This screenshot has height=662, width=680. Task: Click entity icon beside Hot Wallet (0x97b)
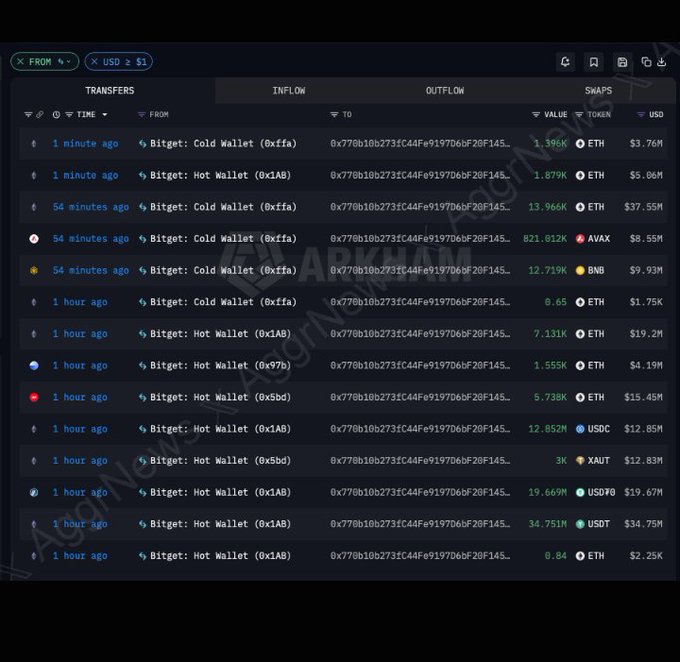click(x=142, y=366)
